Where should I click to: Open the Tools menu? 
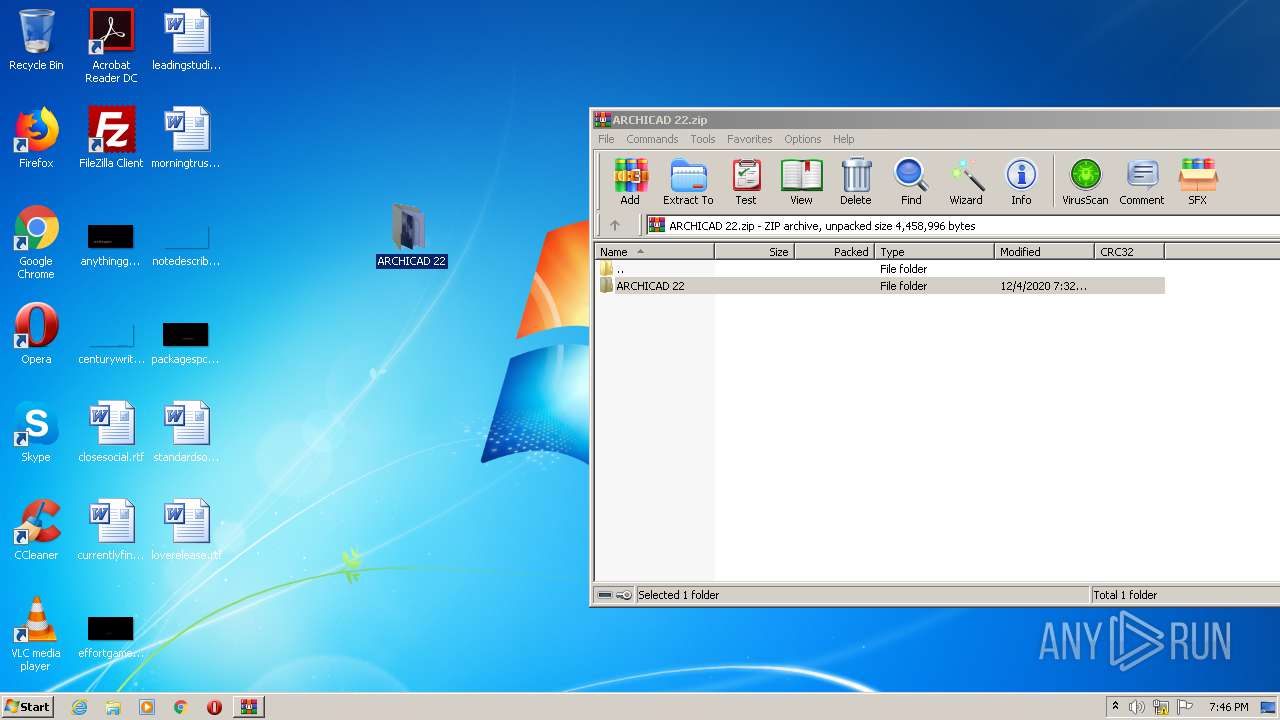coord(703,139)
